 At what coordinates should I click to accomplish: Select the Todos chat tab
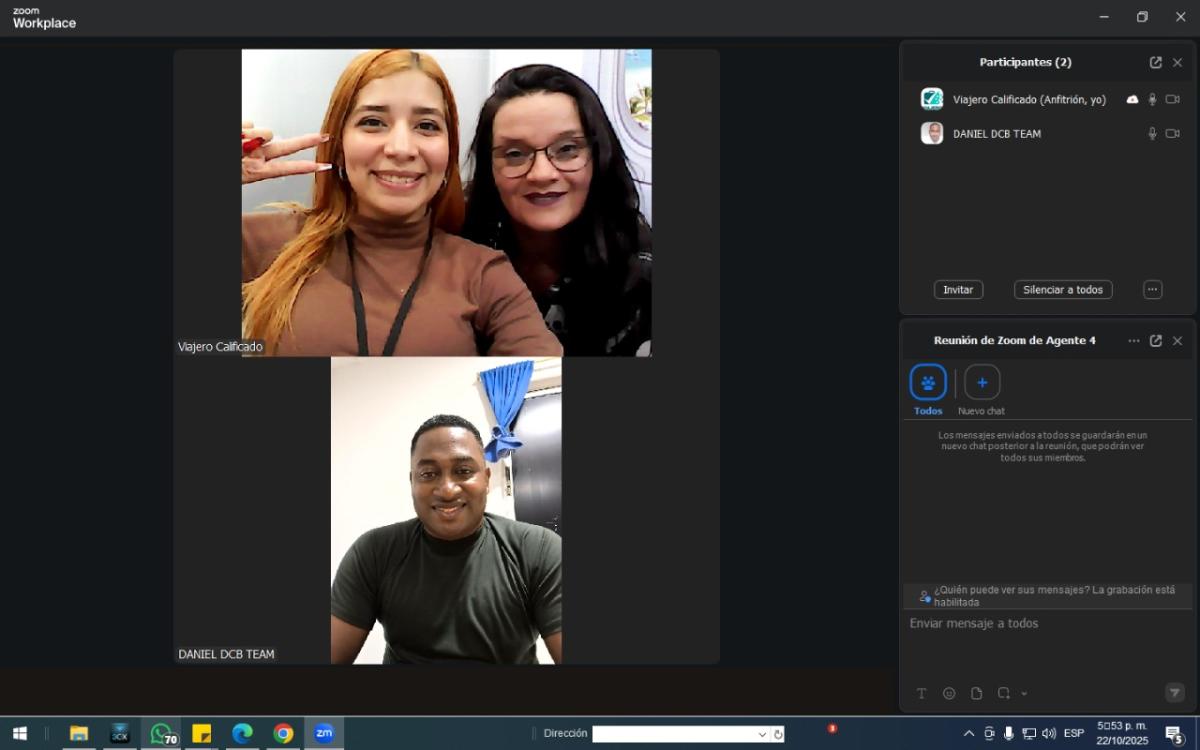click(x=928, y=383)
